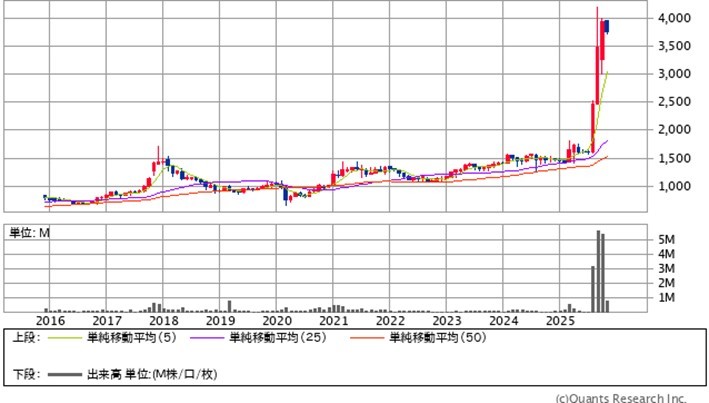The image size is (709, 403).
Task: Click the 出来高 単位:(M株/口/枚) legend text
Action: 154,375
